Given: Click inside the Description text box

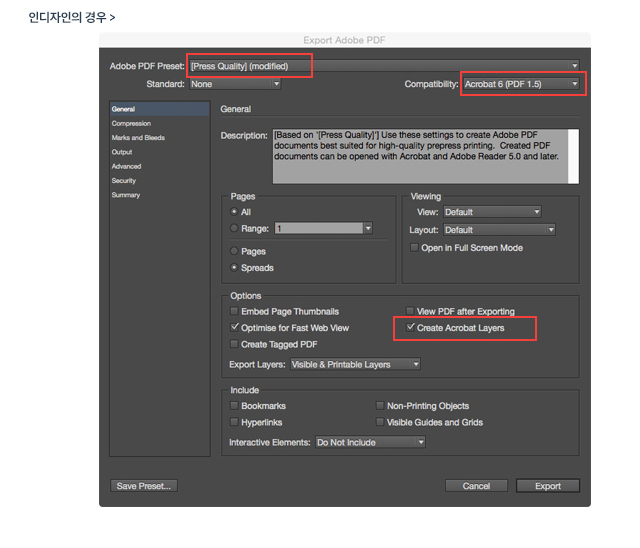Looking at the screenshot, I should point(420,157).
